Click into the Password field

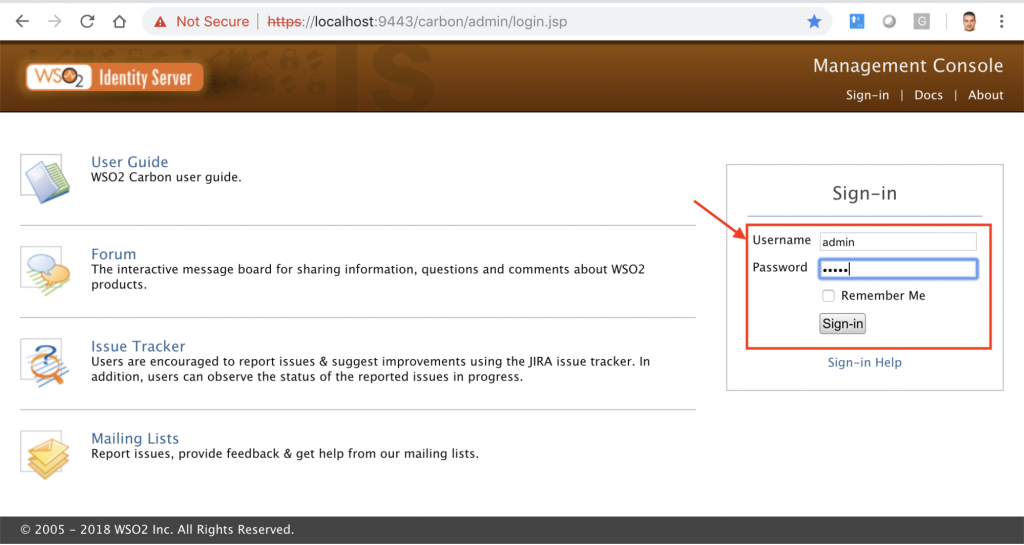[x=897, y=269]
